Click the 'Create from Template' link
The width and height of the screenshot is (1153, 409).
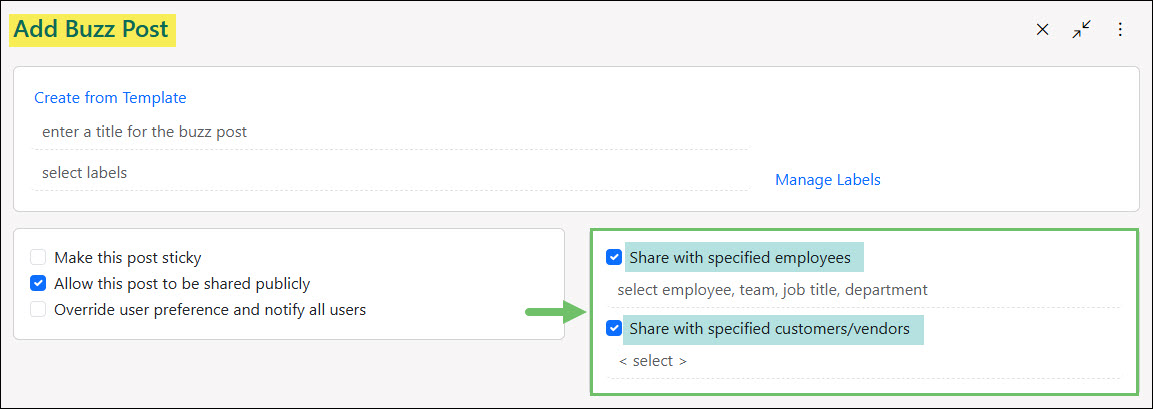click(110, 98)
